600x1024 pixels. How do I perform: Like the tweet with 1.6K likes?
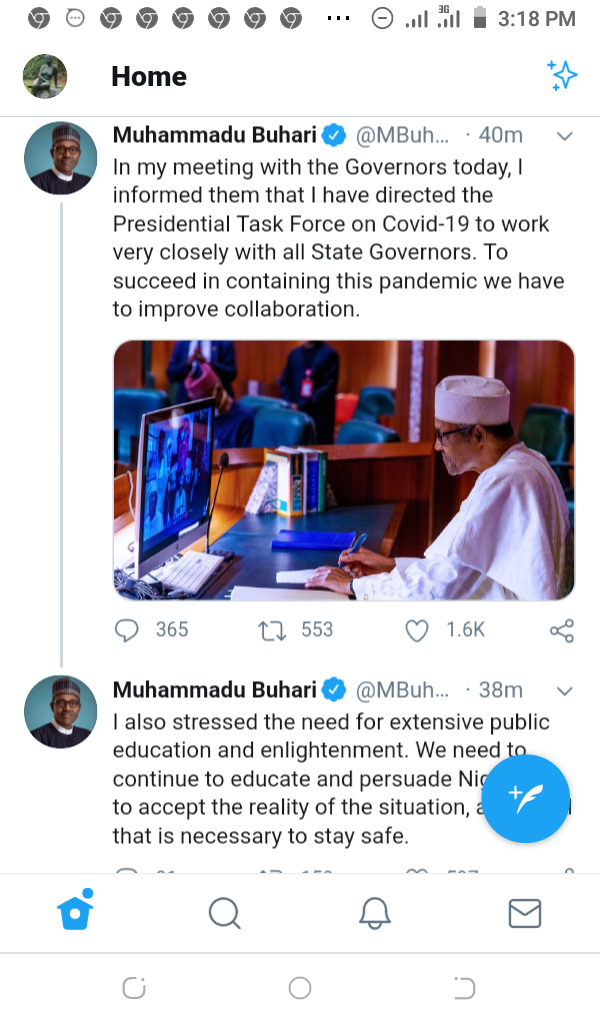(416, 630)
